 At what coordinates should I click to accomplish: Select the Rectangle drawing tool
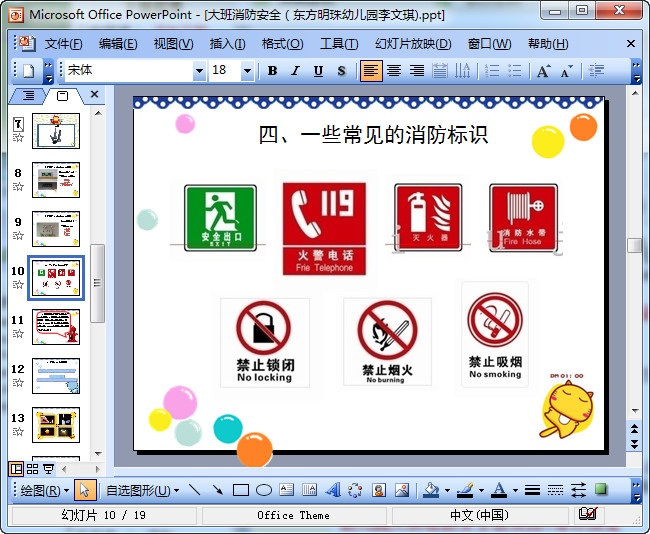241,490
